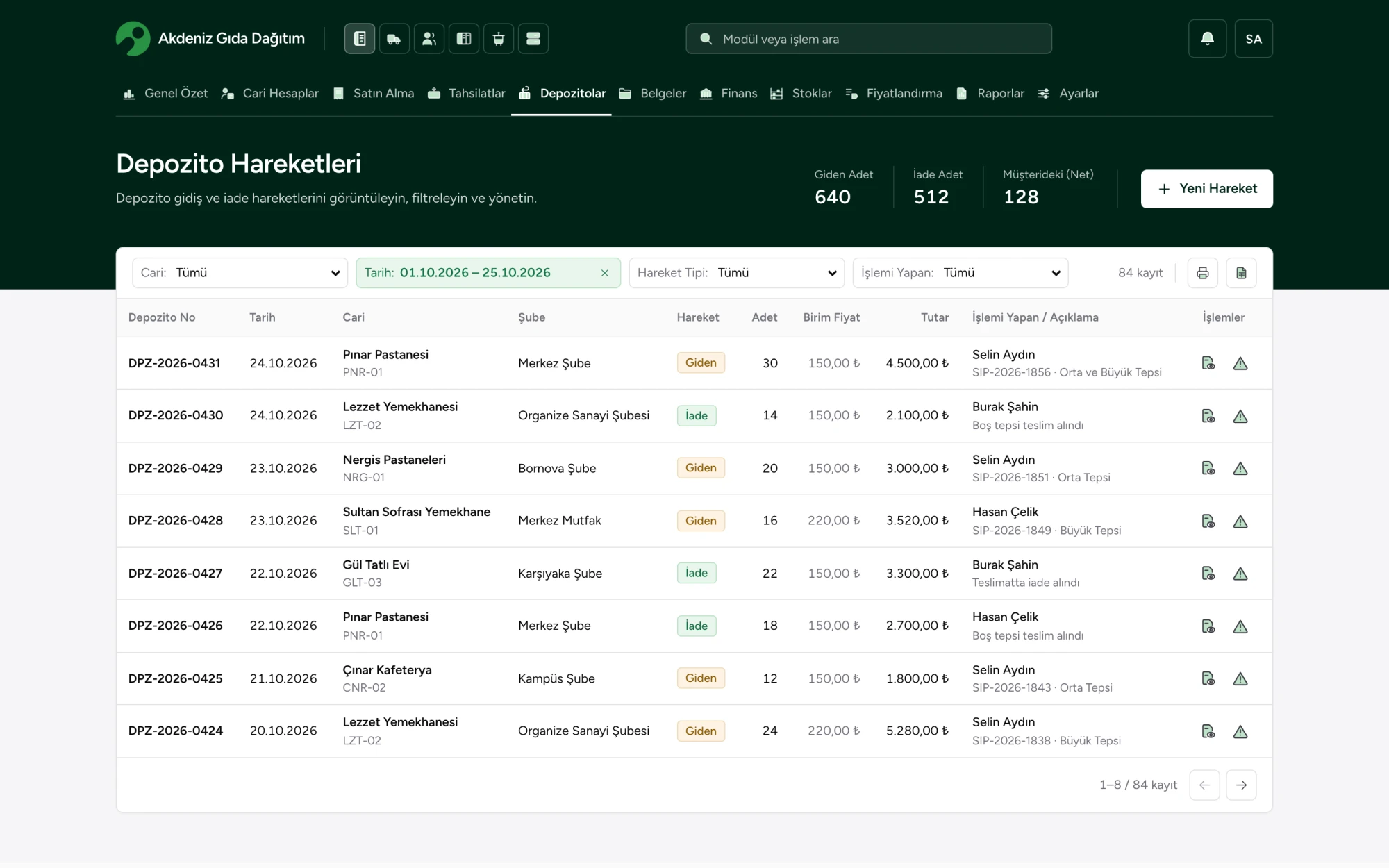Go to the Fiyatlandırma tab
This screenshot has height=868, width=1389.
[893, 94]
